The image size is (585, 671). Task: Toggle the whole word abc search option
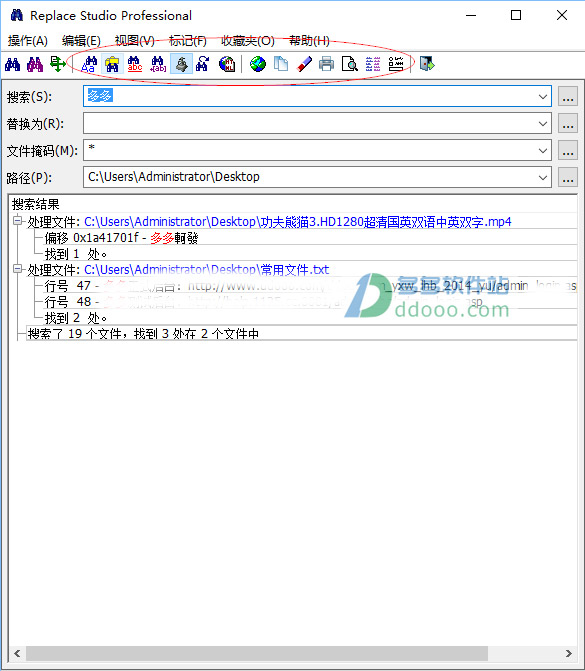pyautogui.click(x=135, y=64)
